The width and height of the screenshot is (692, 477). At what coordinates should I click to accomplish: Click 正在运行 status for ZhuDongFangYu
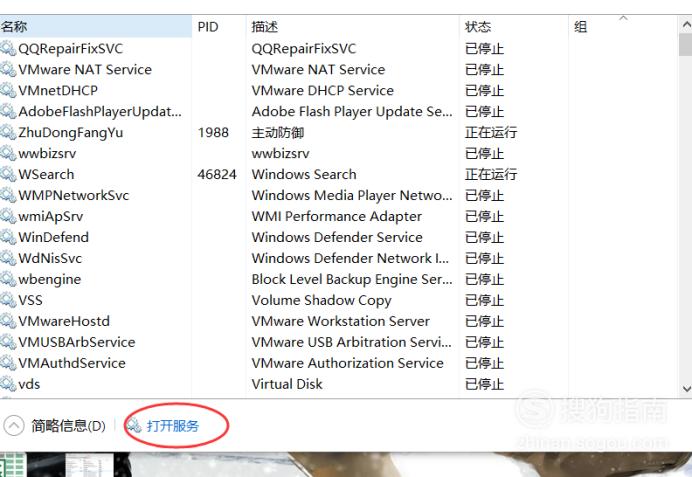491,132
